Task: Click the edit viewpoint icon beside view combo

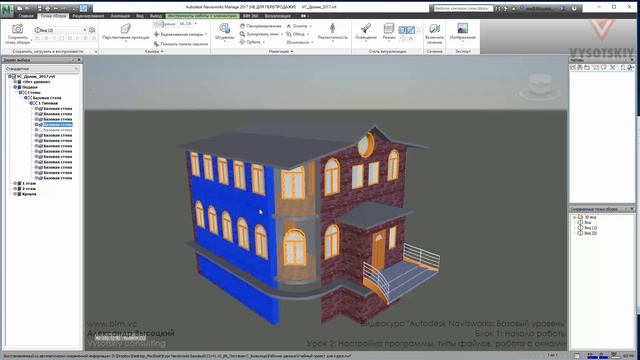Action: [x=92, y=30]
